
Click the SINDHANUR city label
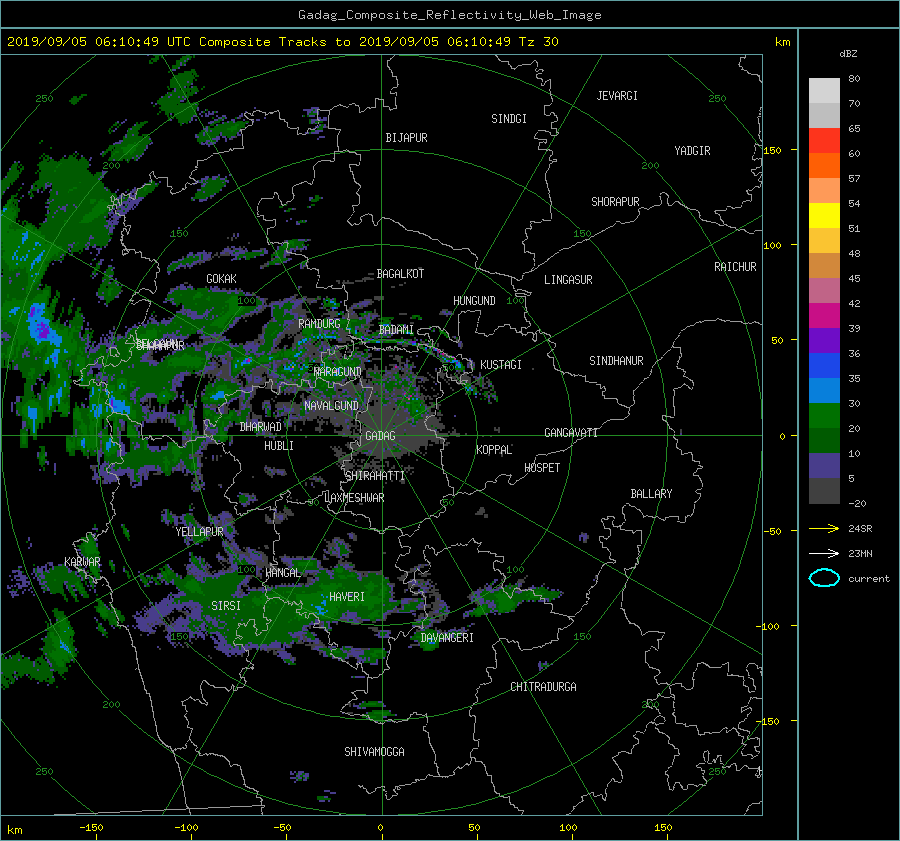[x=616, y=361]
